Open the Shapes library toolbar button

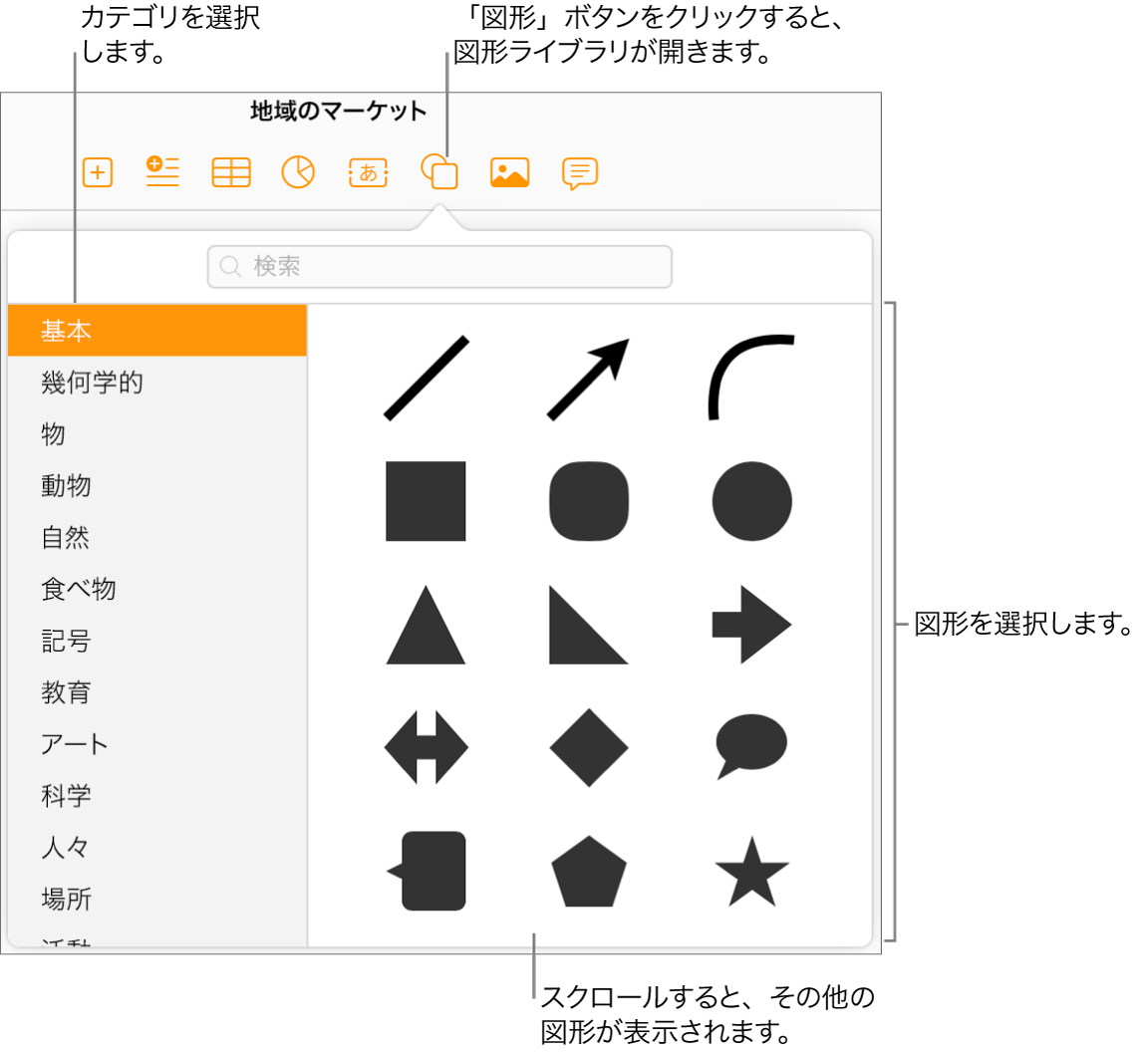point(439,171)
